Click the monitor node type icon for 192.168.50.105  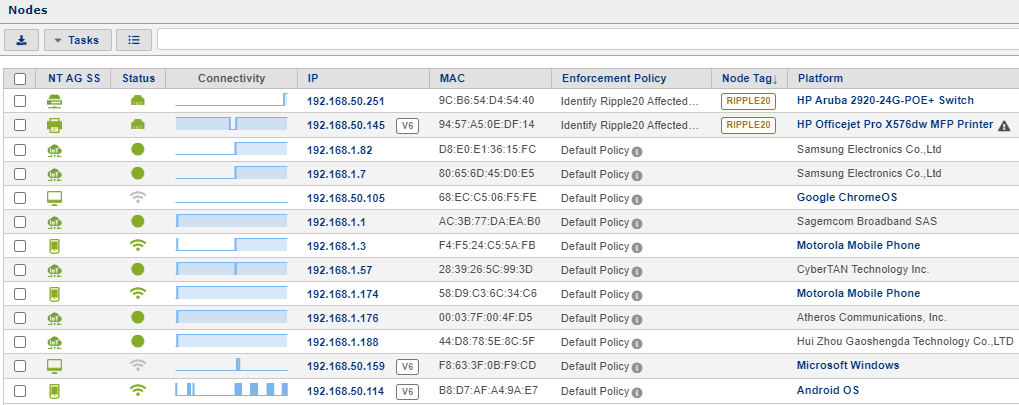click(54, 197)
